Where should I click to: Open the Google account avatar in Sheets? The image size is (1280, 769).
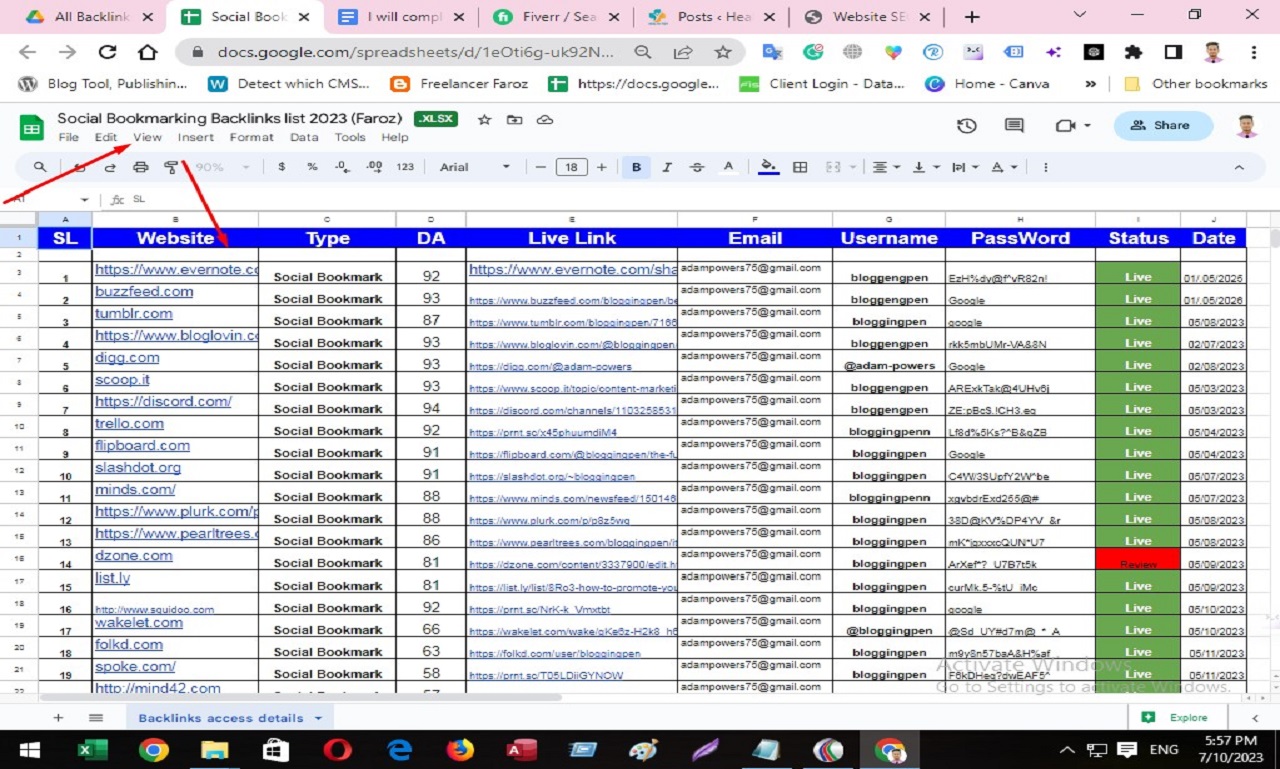(x=1246, y=125)
